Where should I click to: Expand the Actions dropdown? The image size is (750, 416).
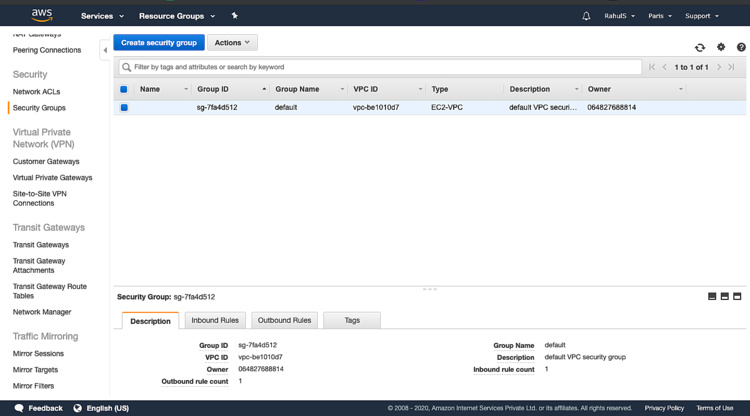point(232,43)
